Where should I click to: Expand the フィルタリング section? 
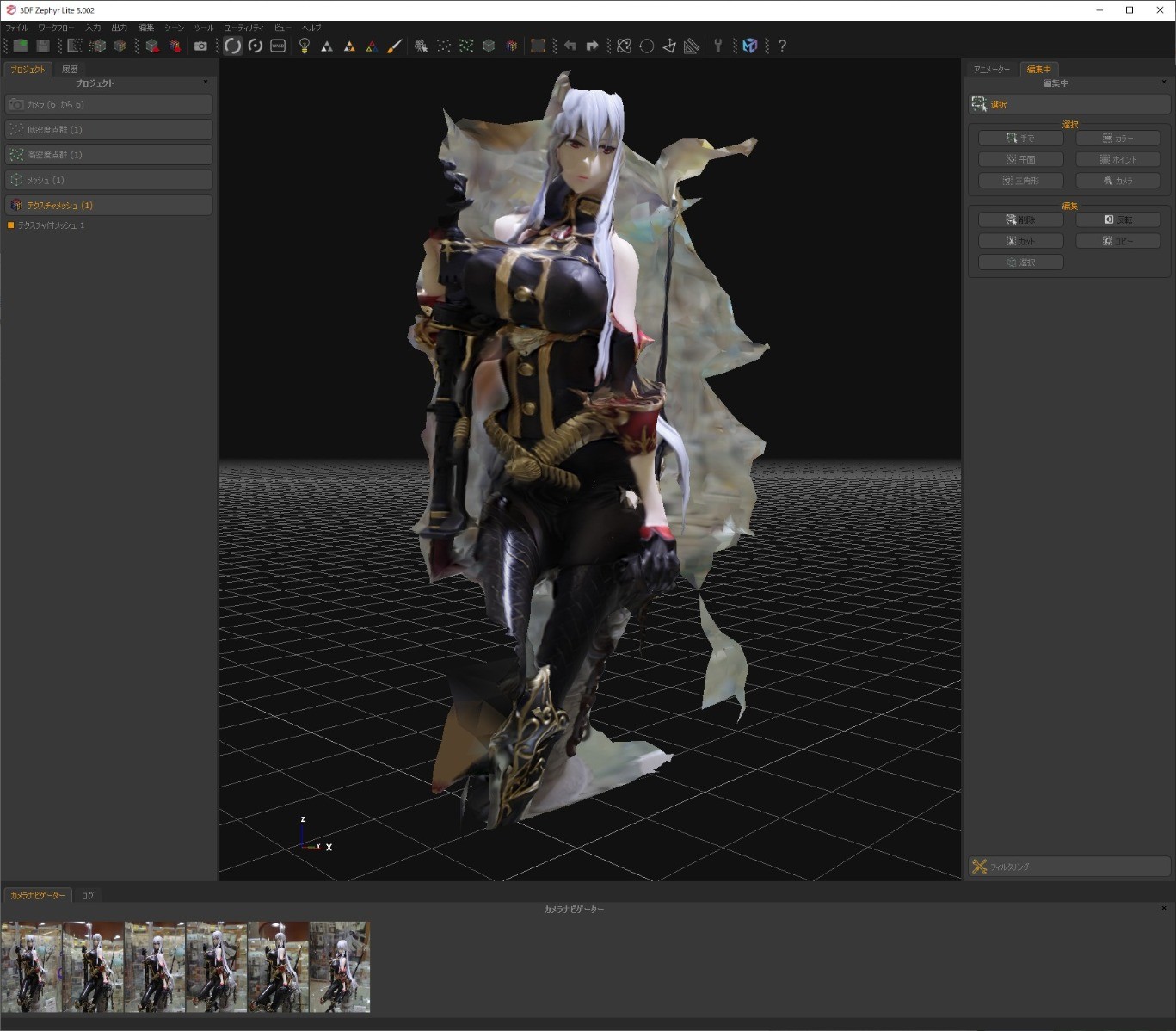[x=1069, y=867]
